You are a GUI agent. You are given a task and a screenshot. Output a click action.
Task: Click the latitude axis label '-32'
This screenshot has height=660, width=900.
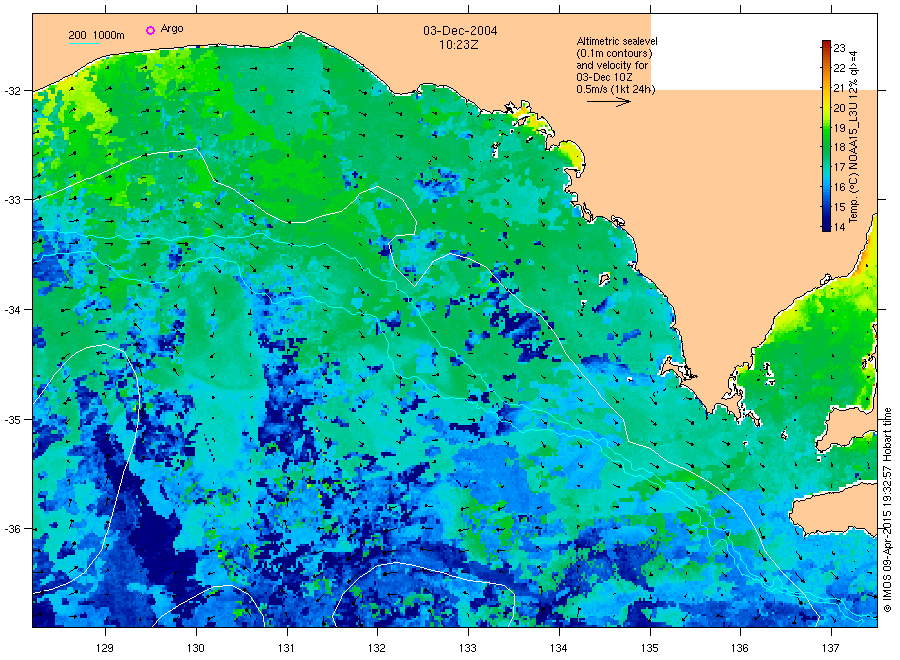(x=12, y=91)
